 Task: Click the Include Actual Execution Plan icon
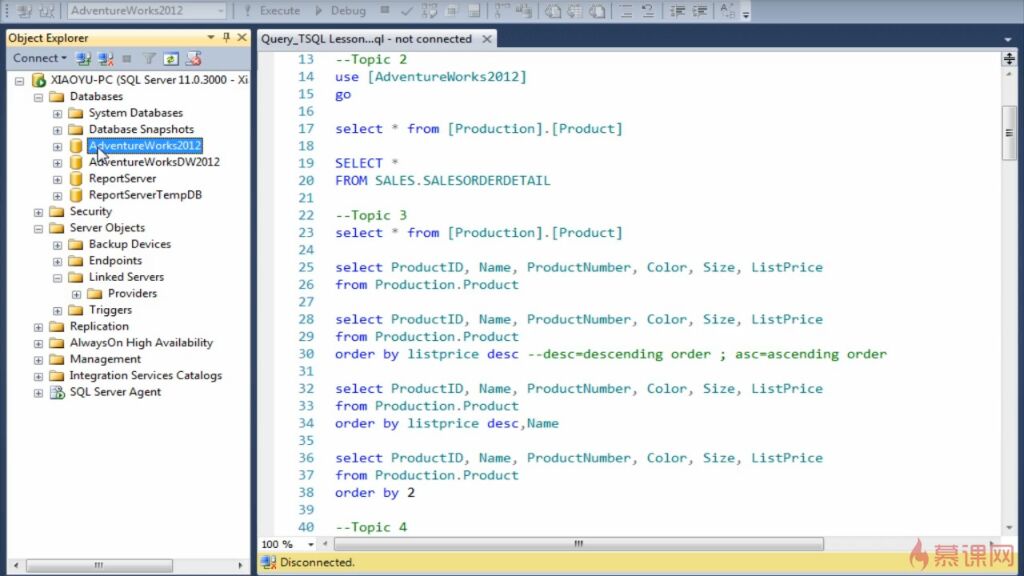[x=502, y=10]
